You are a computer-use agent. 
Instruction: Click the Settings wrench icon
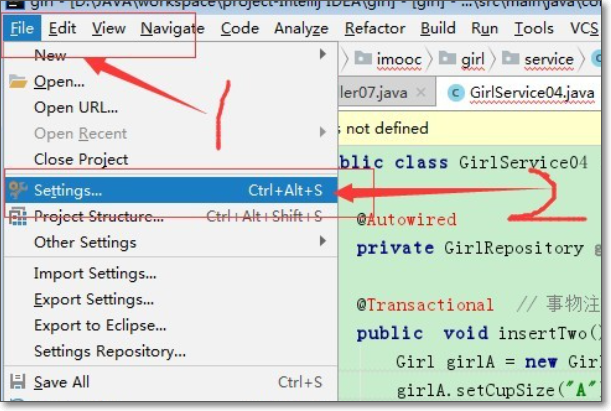point(18,190)
